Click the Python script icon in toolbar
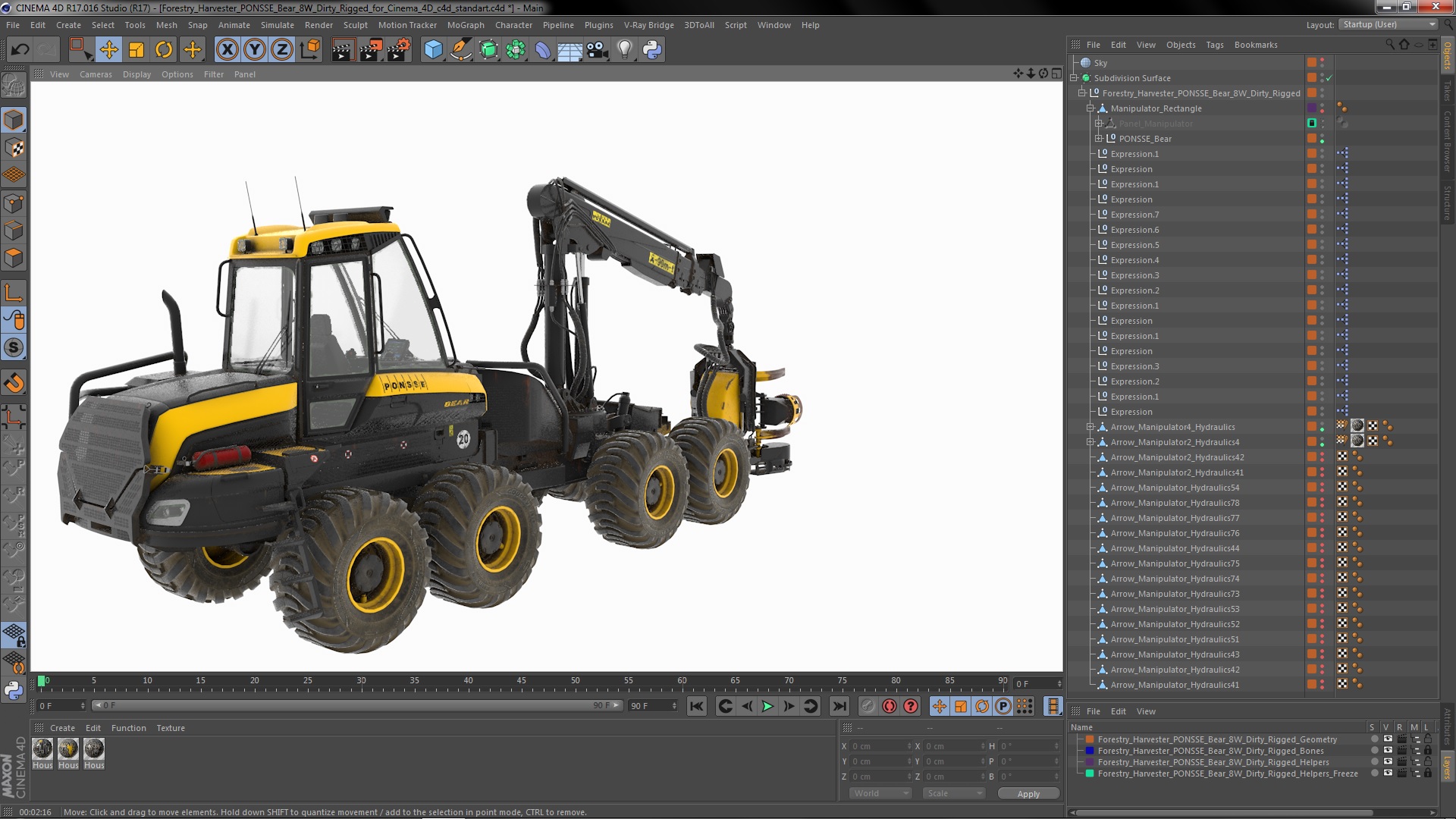 (x=652, y=50)
